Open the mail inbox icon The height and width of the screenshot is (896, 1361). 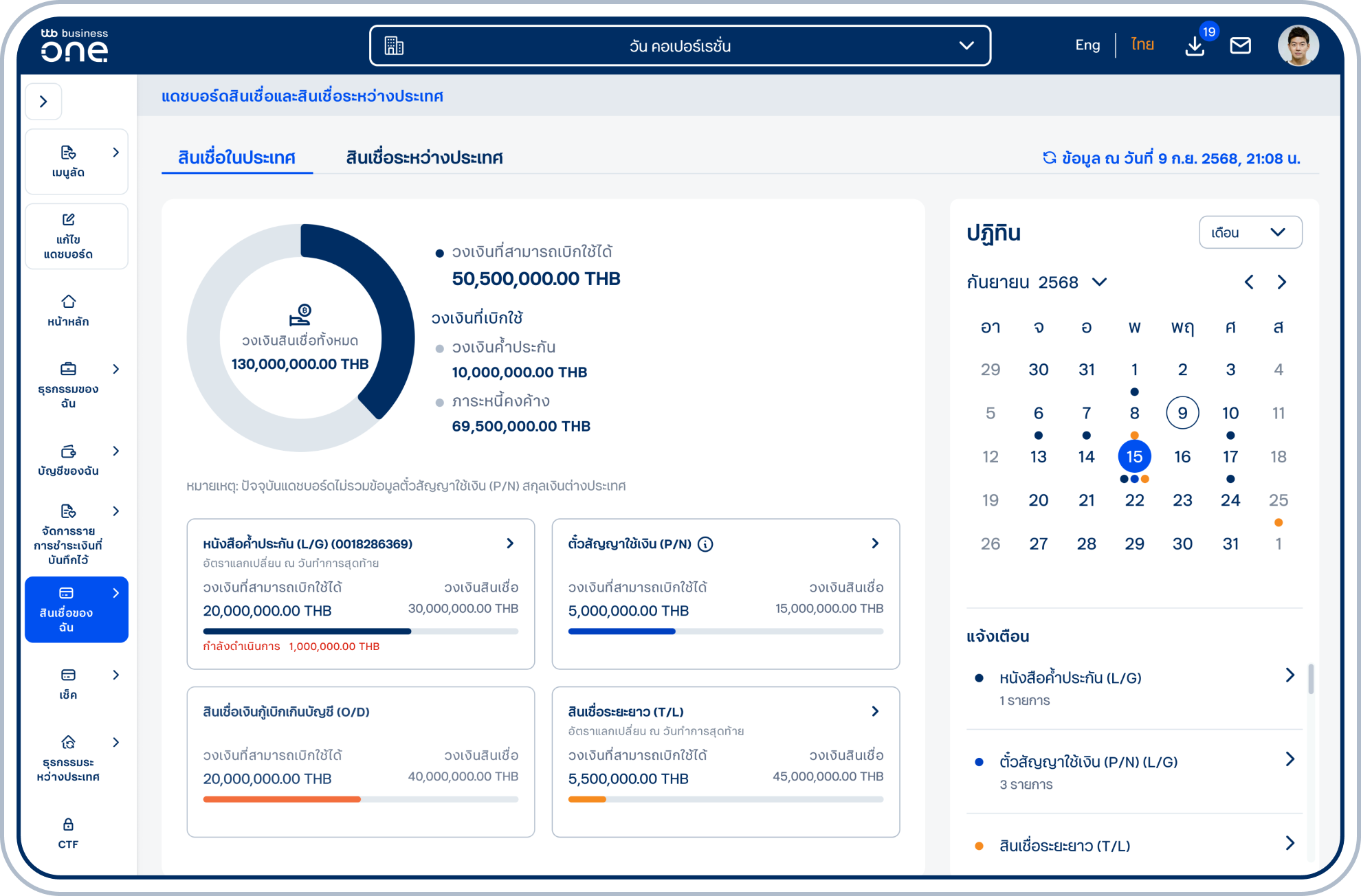coord(1240,46)
